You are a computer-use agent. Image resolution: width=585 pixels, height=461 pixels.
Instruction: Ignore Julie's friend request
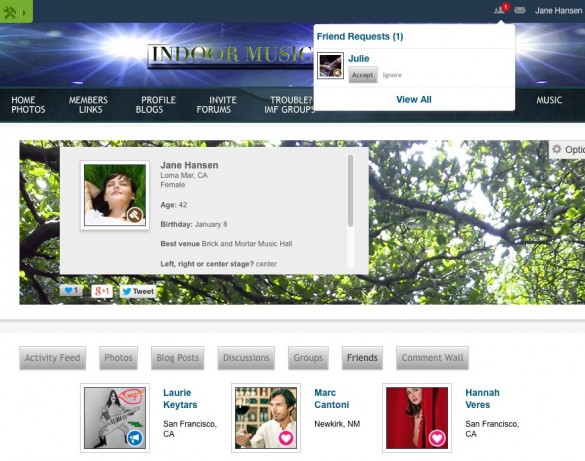point(392,75)
